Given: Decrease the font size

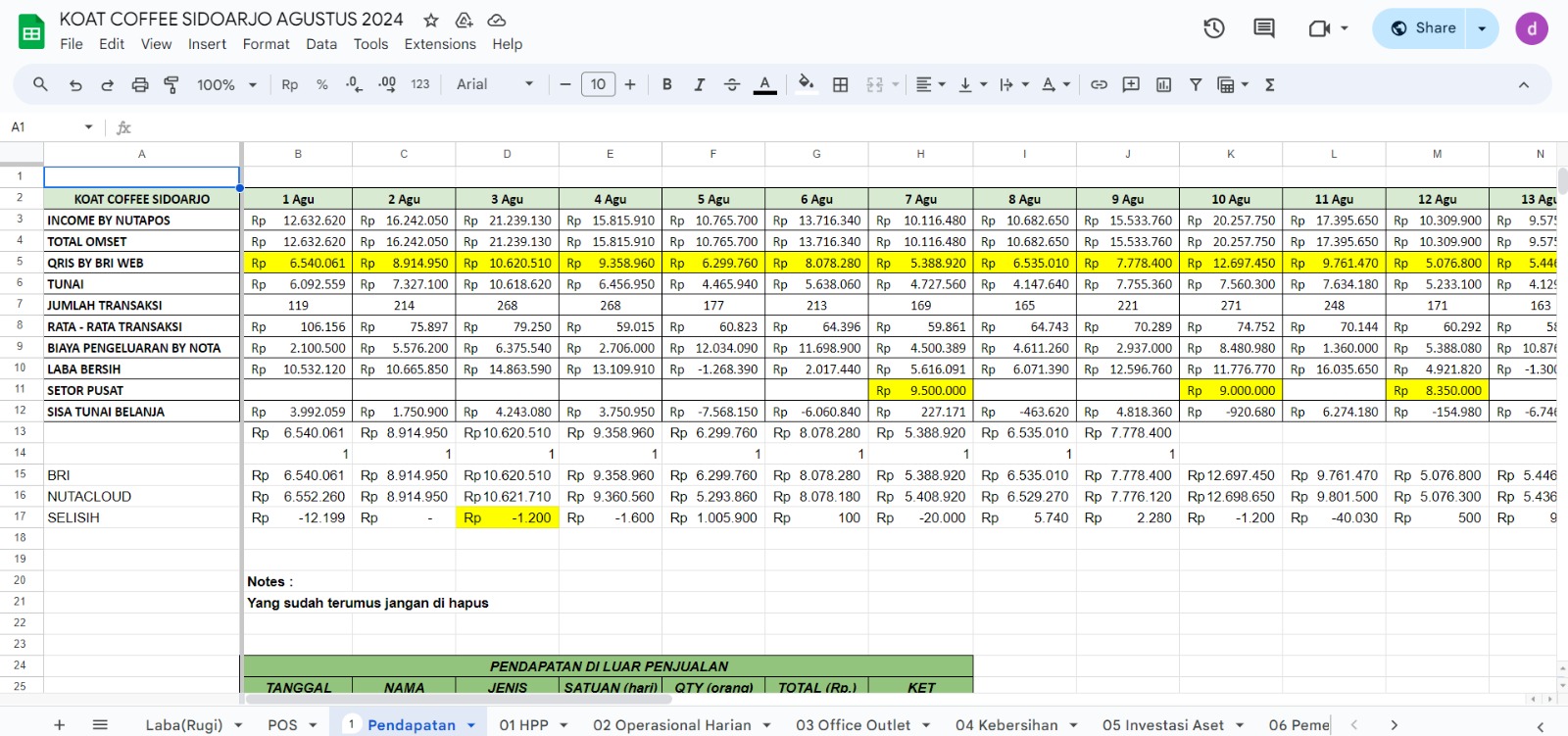Looking at the screenshot, I should (x=565, y=84).
